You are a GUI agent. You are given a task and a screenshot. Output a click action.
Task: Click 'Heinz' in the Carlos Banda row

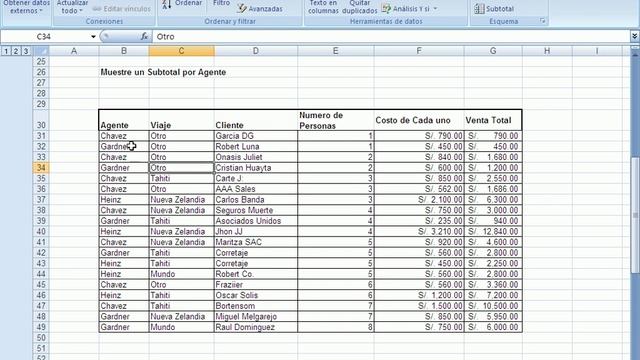124,200
